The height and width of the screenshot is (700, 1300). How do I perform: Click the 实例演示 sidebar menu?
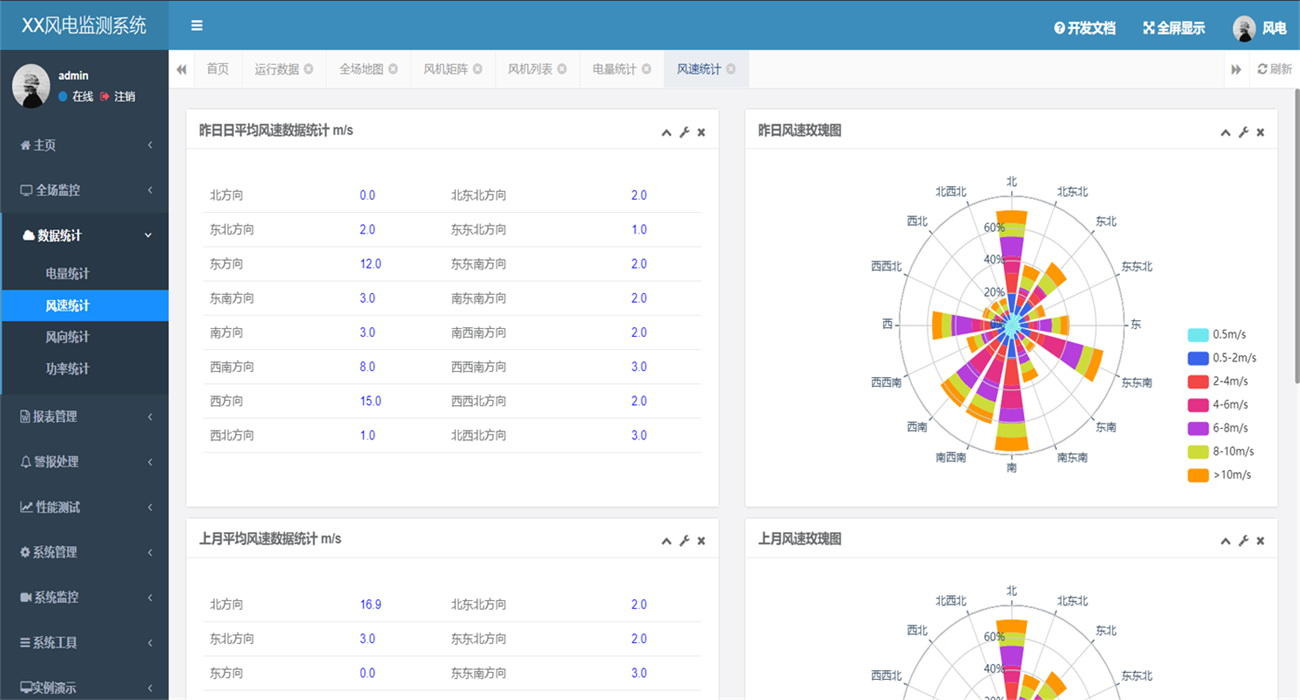pos(84,688)
